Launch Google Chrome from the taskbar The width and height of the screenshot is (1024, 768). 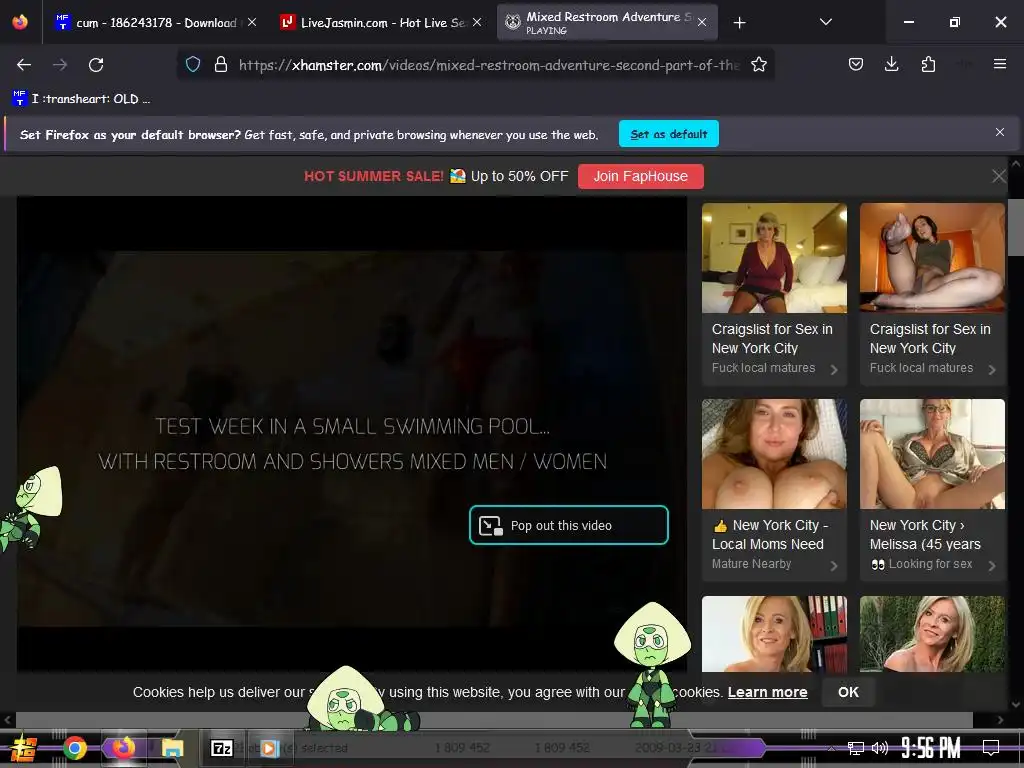tap(75, 748)
